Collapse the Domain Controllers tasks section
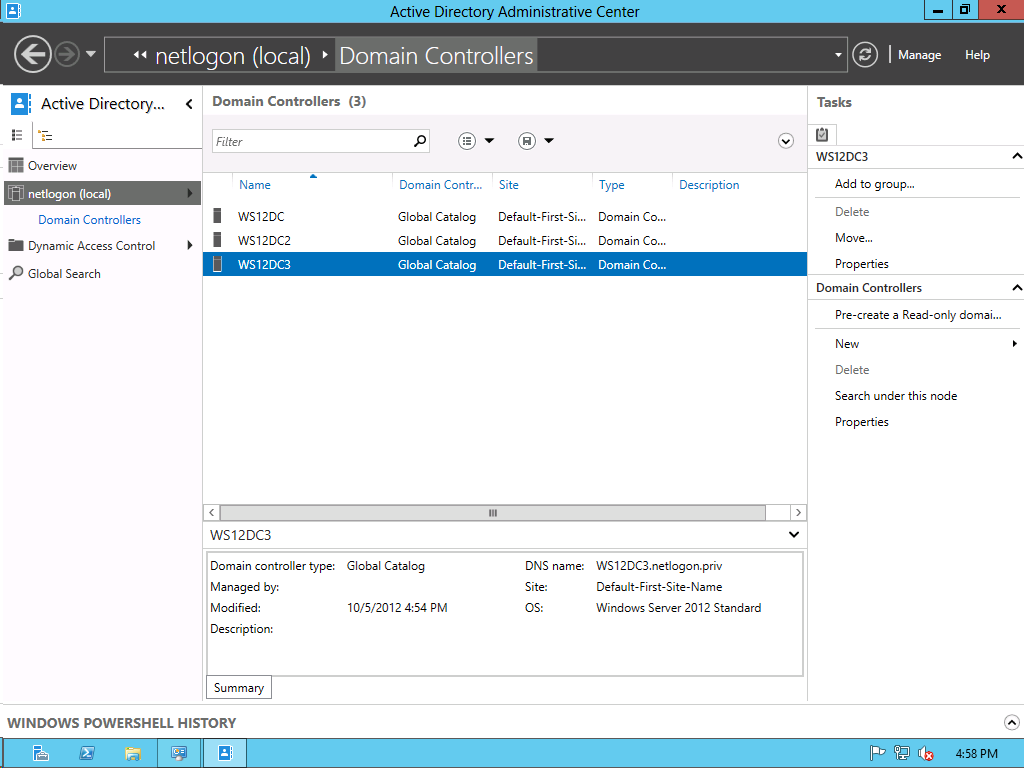 coord(1016,287)
